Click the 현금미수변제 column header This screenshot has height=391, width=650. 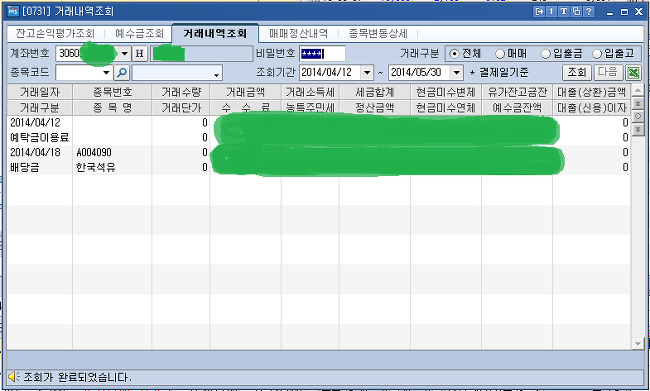446,92
